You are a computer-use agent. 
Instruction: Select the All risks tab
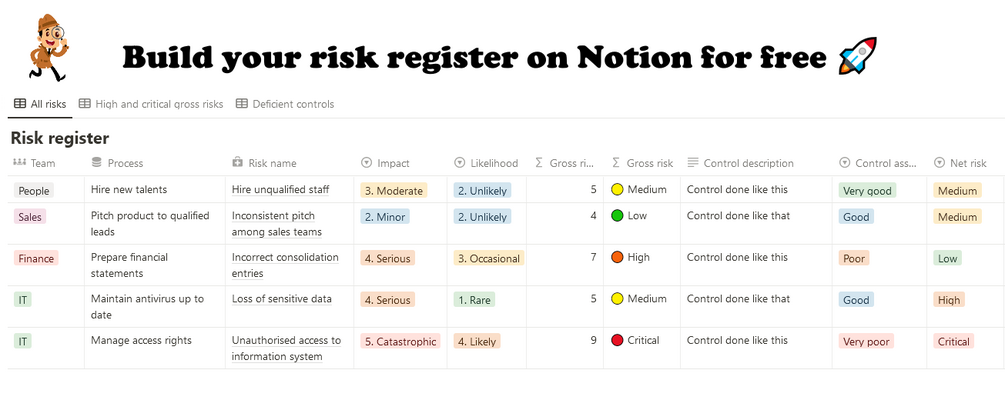point(40,104)
